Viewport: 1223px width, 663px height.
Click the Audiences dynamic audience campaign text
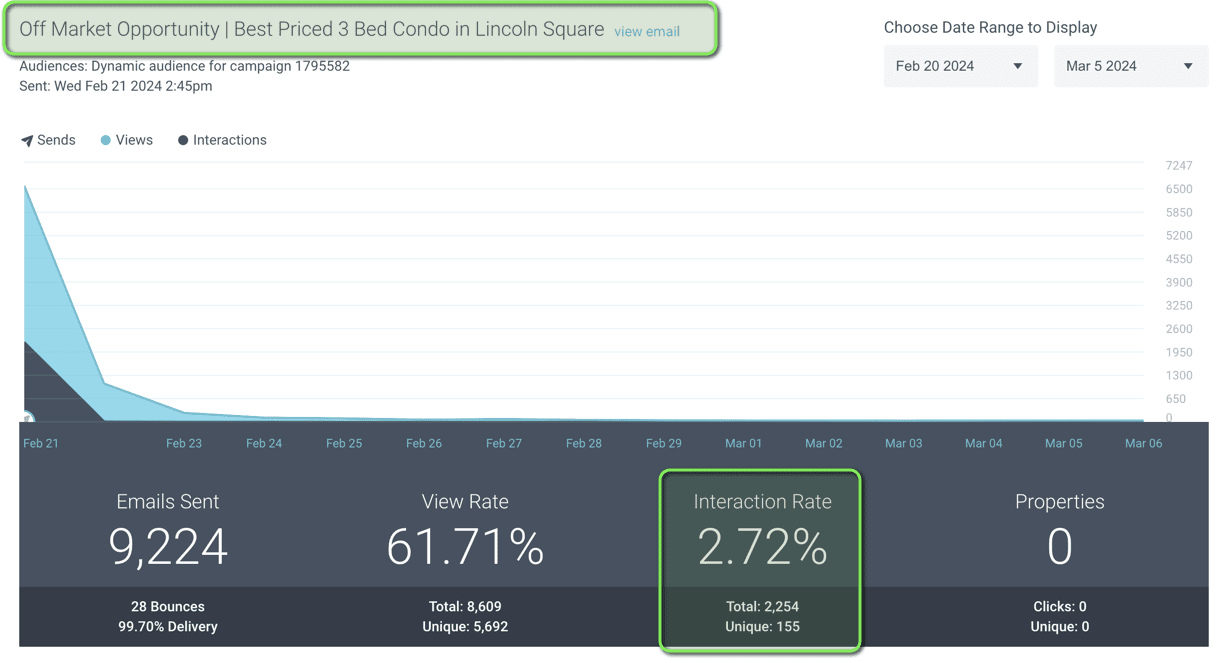coord(184,66)
